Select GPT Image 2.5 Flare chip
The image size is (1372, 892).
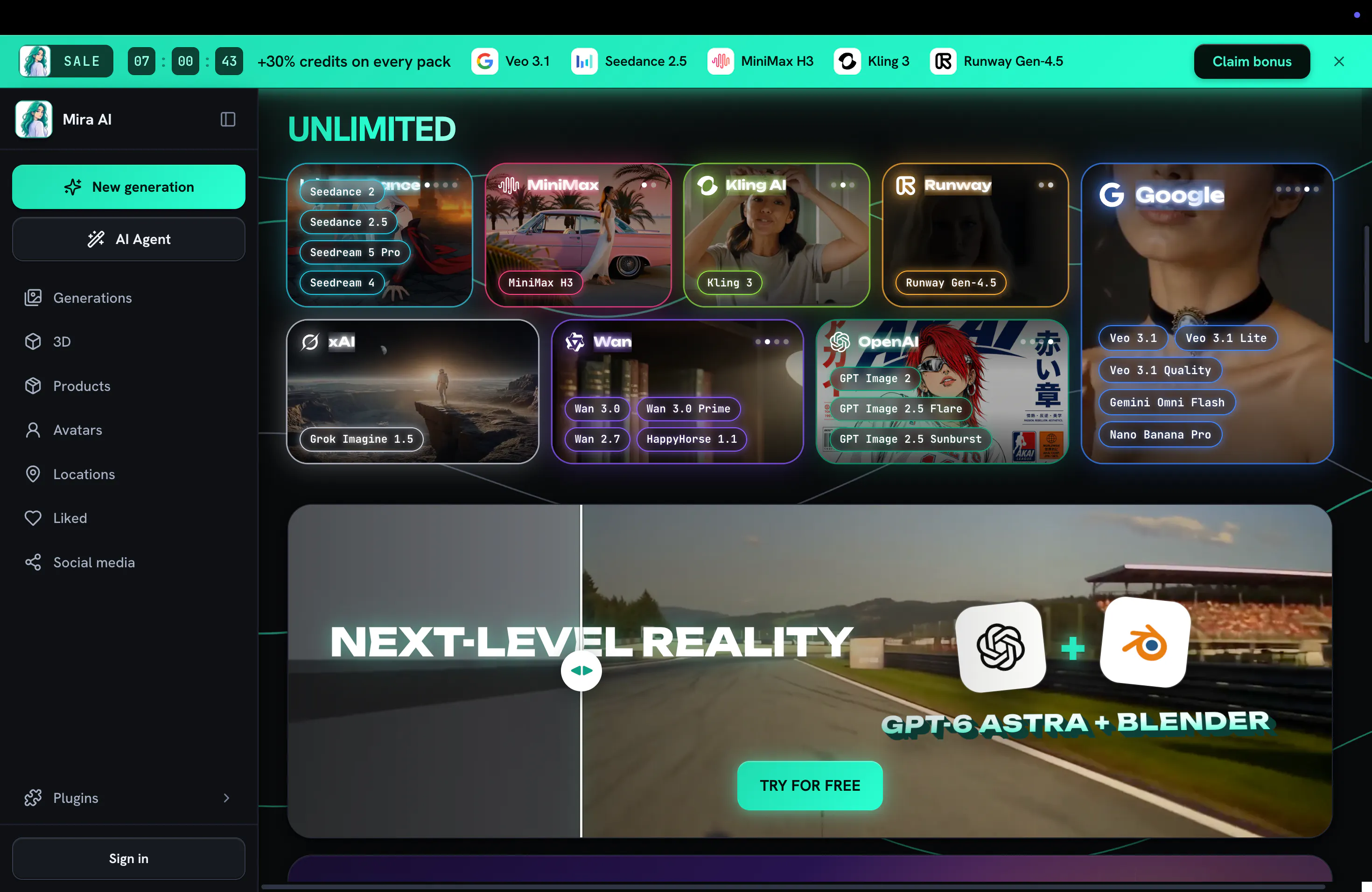point(901,409)
